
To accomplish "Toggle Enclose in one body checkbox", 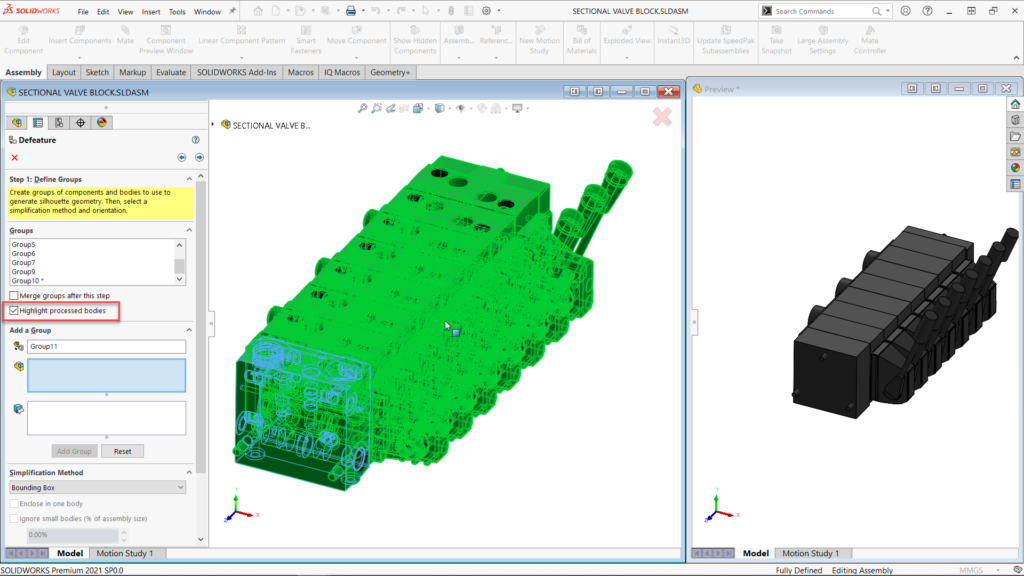I will (x=14, y=504).
